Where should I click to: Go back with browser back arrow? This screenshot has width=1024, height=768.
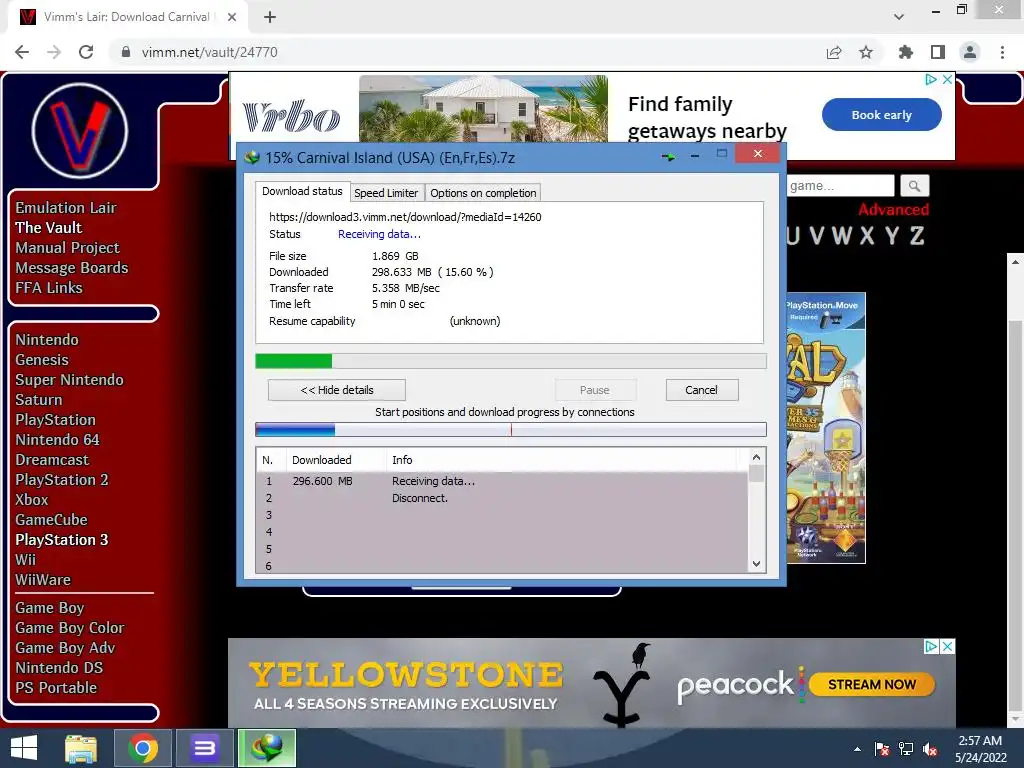[22, 52]
